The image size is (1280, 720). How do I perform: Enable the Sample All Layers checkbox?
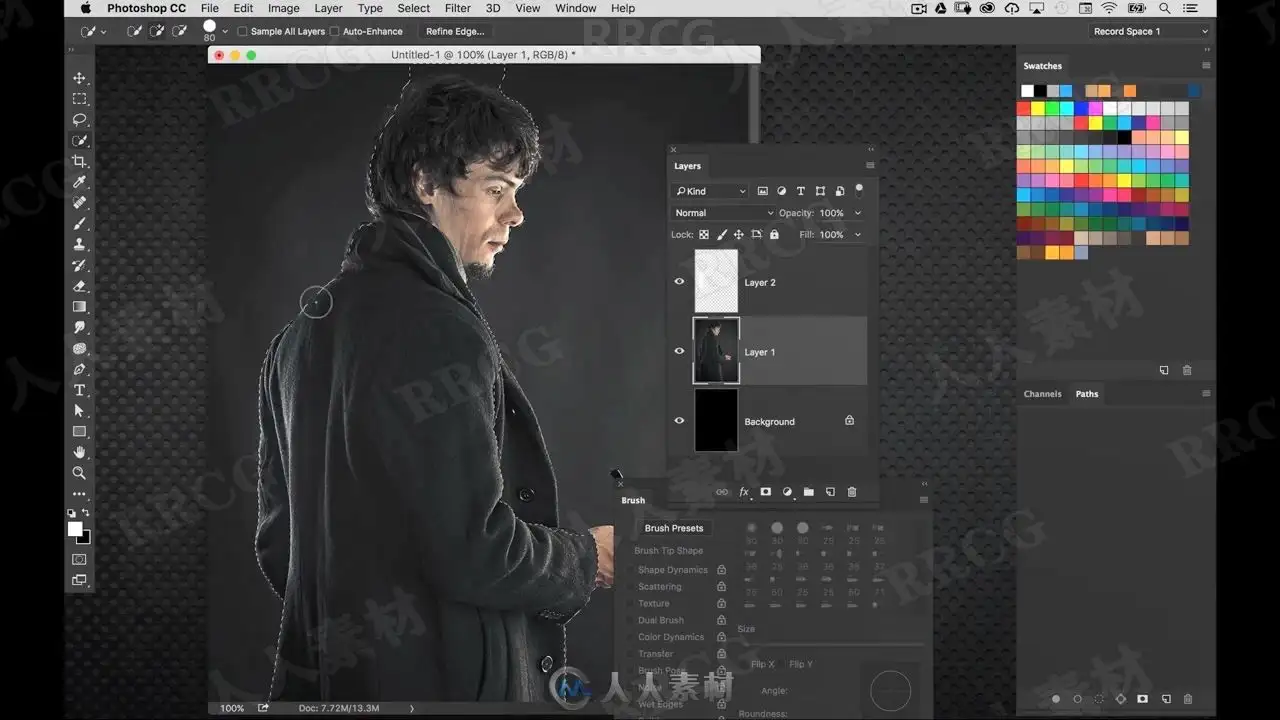click(242, 31)
